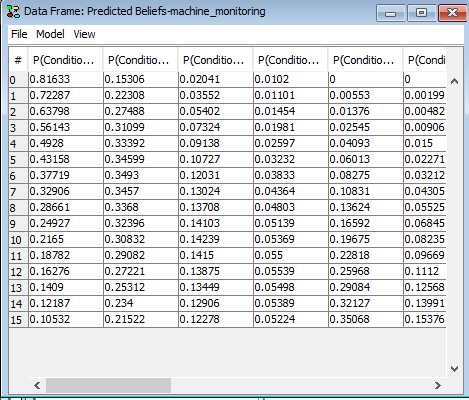
Task: Select row header number 7
Action: click(18, 192)
